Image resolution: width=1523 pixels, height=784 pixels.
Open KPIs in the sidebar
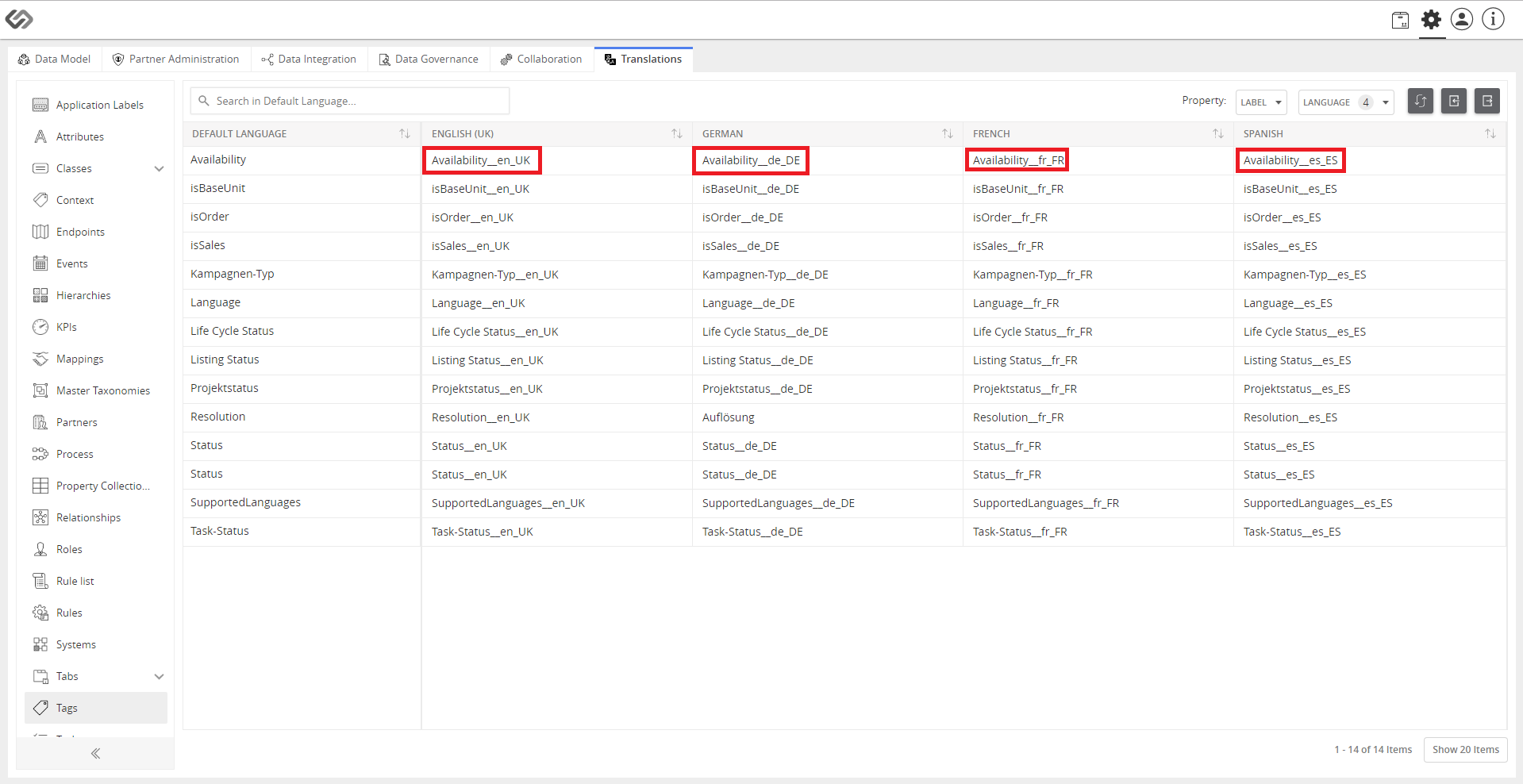96,327
